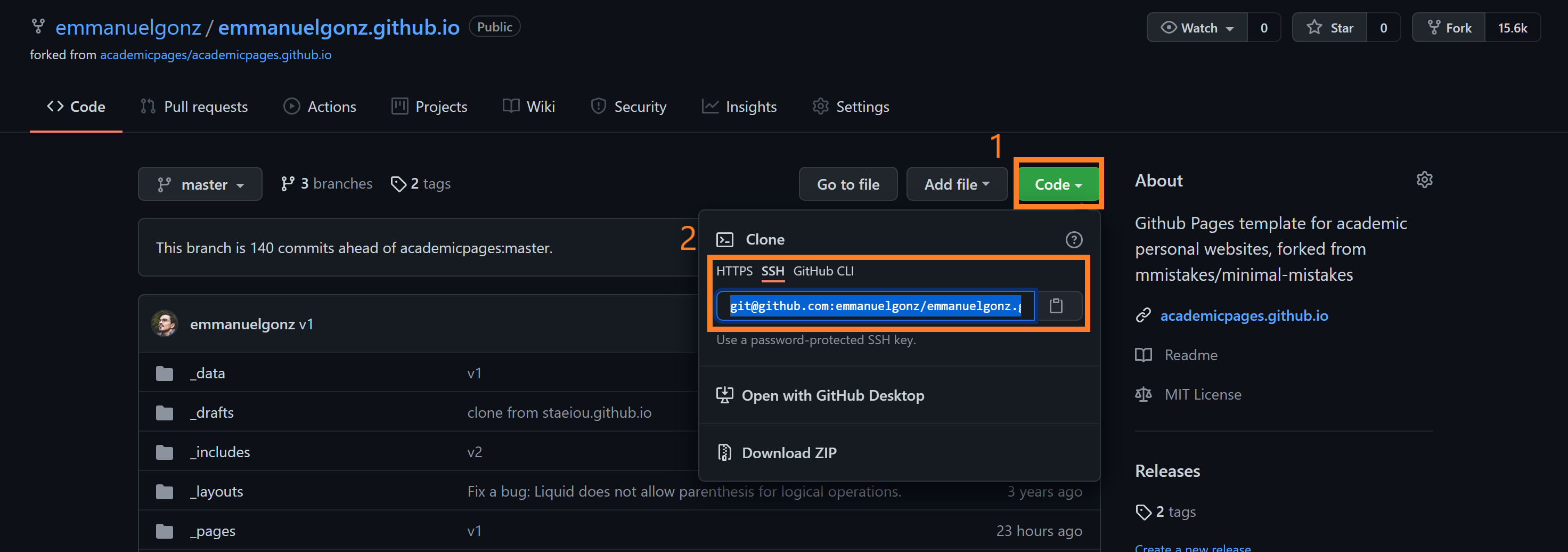The width and height of the screenshot is (1568, 552).
Task: Click emmanuelgonz's avatar in the commit row
Action: (165, 323)
